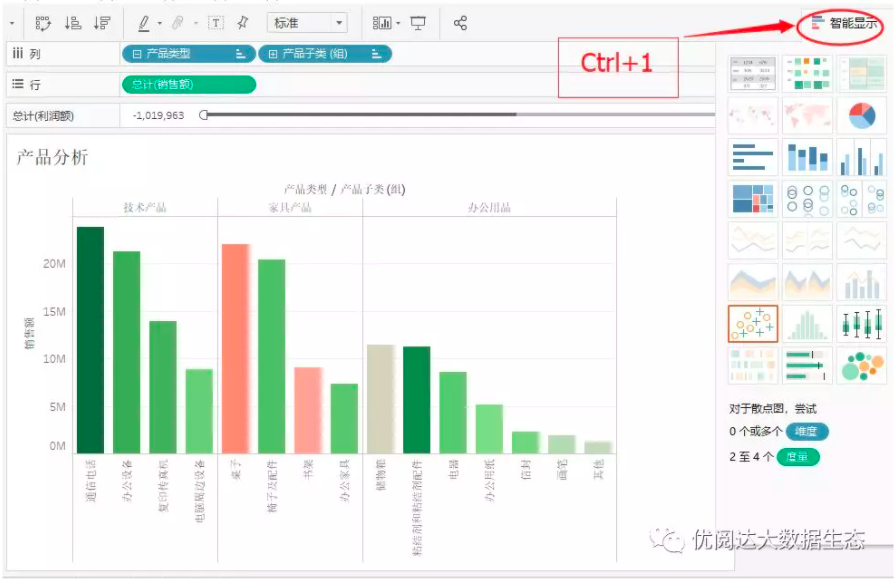The height and width of the screenshot is (581, 896).
Task: Click the 通信电话 bar in chart
Action: [x=90, y=340]
